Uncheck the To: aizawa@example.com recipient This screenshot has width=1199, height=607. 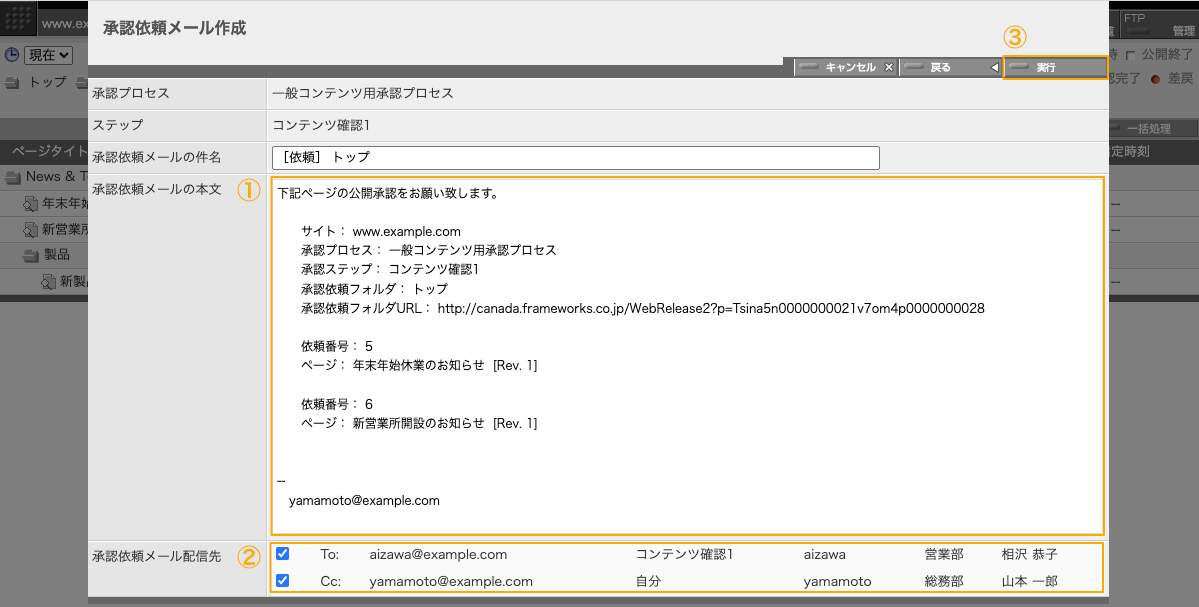coord(283,554)
